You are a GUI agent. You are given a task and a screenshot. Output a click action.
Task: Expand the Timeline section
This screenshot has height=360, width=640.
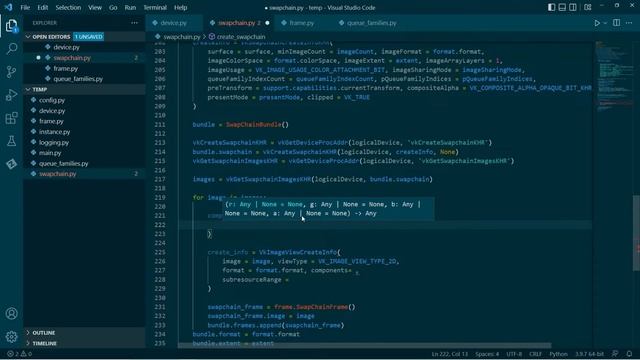84,343
